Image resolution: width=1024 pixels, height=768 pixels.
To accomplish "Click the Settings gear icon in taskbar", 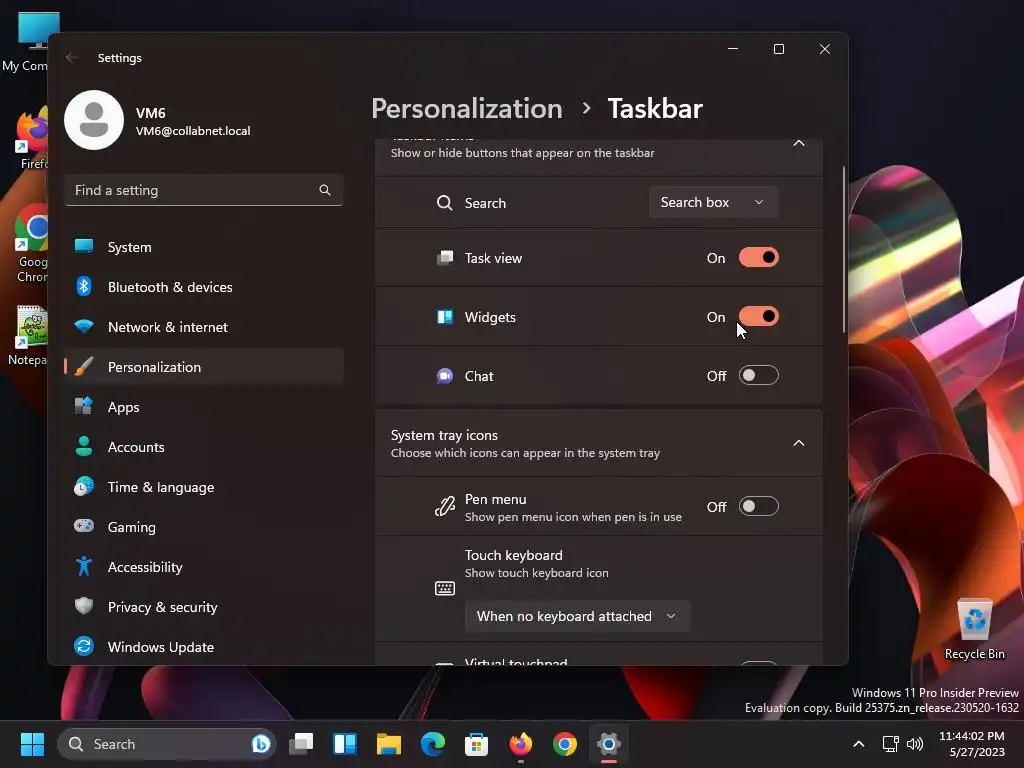I will pos(609,744).
